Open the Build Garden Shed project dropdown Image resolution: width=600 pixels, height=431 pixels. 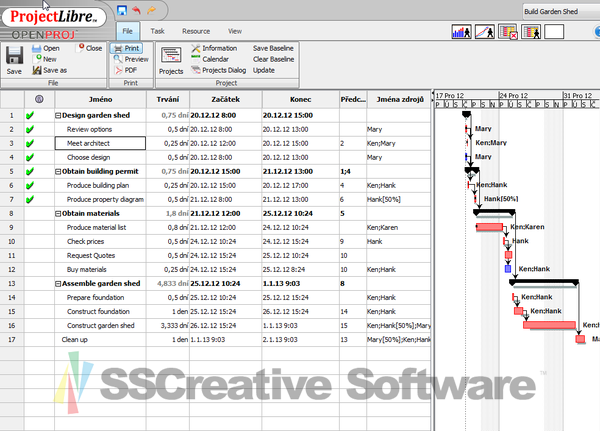point(558,11)
